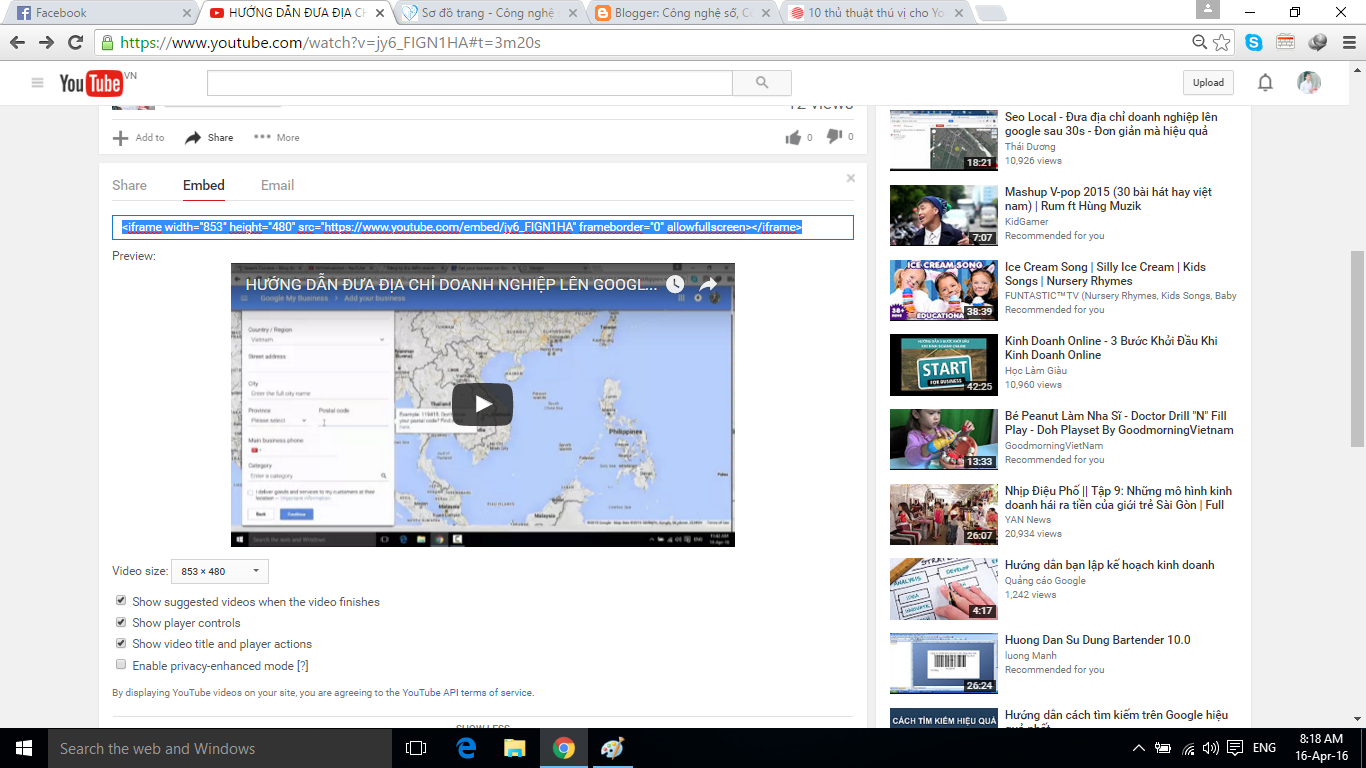Click the thumbs down dislike icon
This screenshot has height=768, width=1366.
click(834, 137)
